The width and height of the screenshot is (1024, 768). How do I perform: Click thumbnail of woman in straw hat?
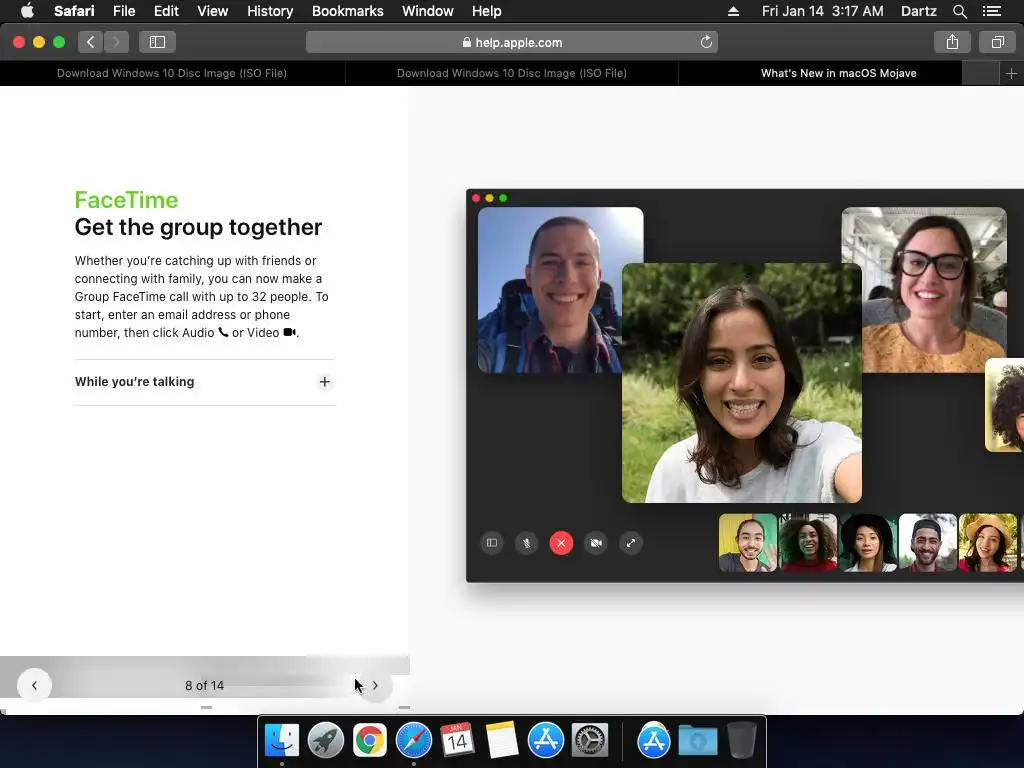987,543
